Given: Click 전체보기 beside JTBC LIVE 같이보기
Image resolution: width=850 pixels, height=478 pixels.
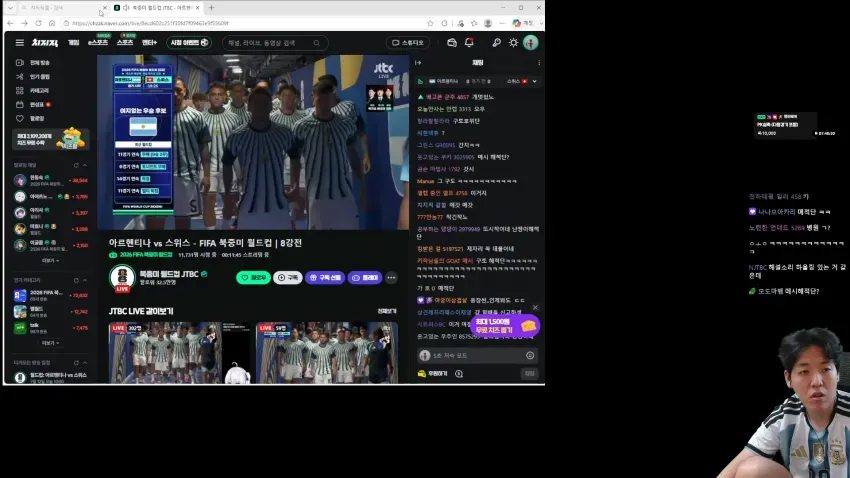Looking at the screenshot, I should click(x=387, y=311).
